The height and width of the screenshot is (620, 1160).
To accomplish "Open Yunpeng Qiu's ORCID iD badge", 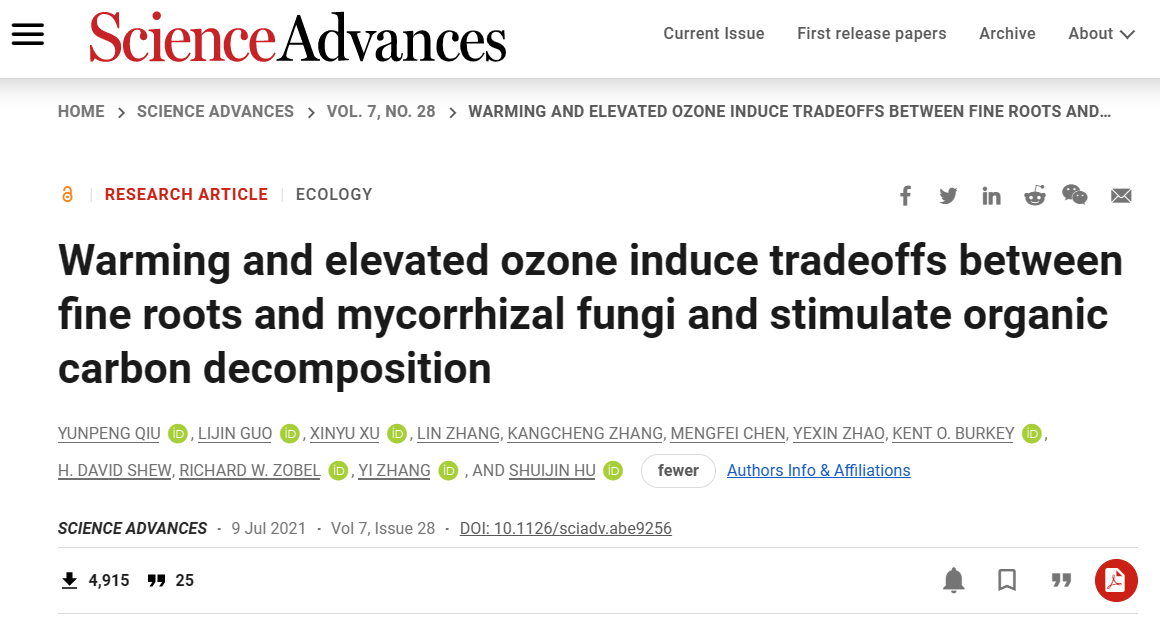I will (x=178, y=434).
